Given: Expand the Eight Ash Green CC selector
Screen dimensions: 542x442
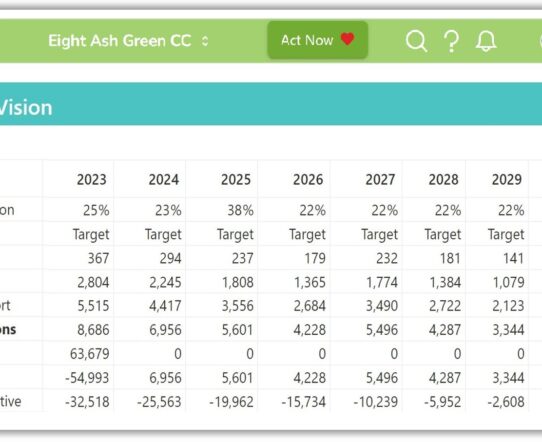Looking at the screenshot, I should pyautogui.click(x=128, y=41).
